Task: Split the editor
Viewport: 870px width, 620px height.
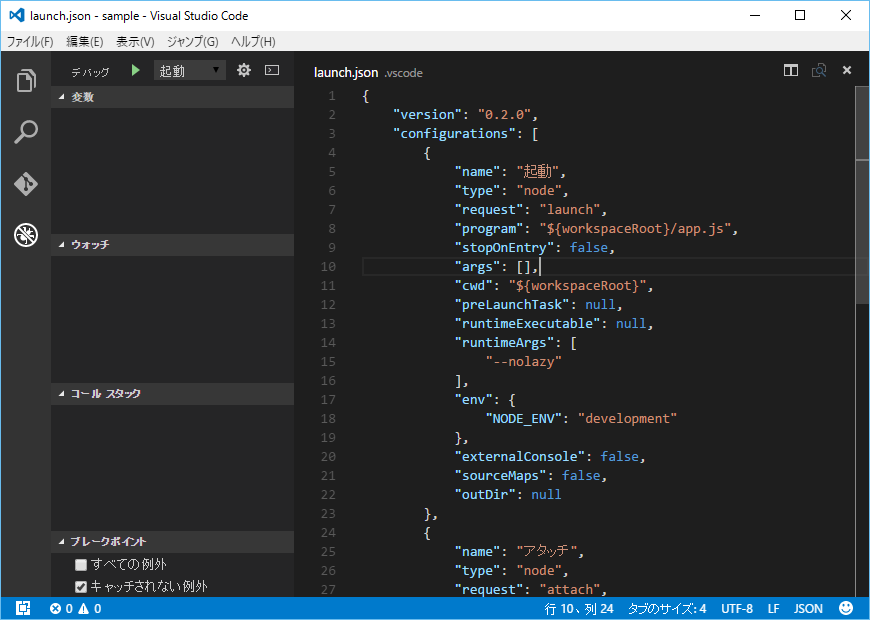Action: coord(791,71)
